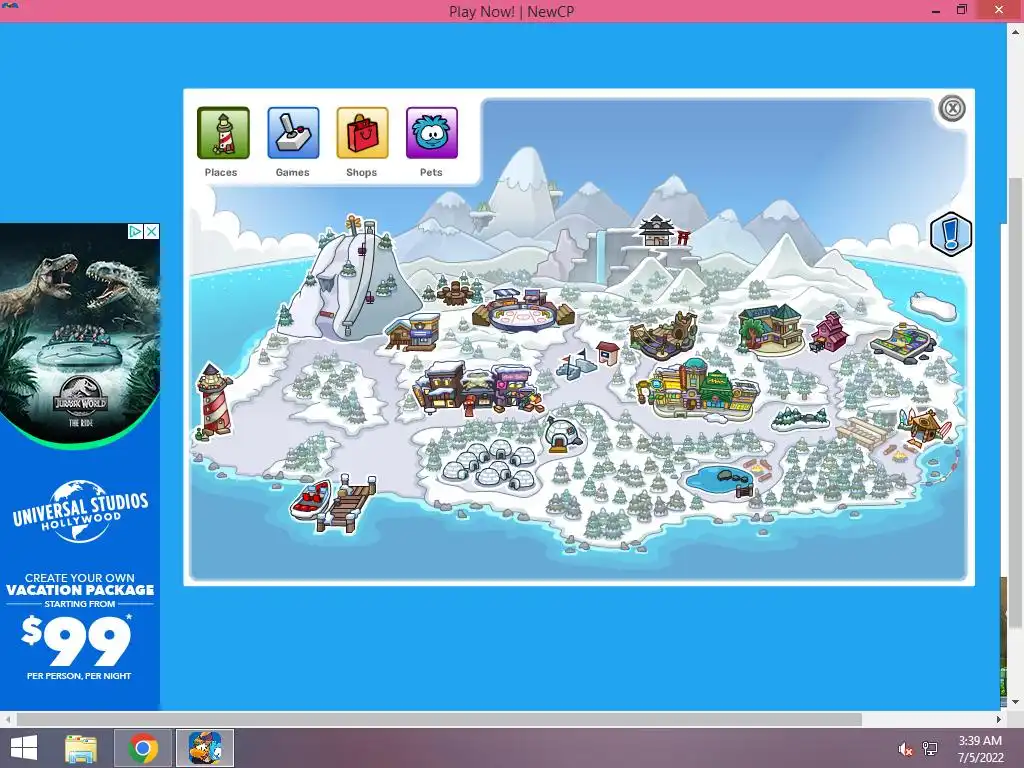Open the Jurassic World ride ad image
The height and width of the screenshot is (768, 1024).
coord(80,334)
